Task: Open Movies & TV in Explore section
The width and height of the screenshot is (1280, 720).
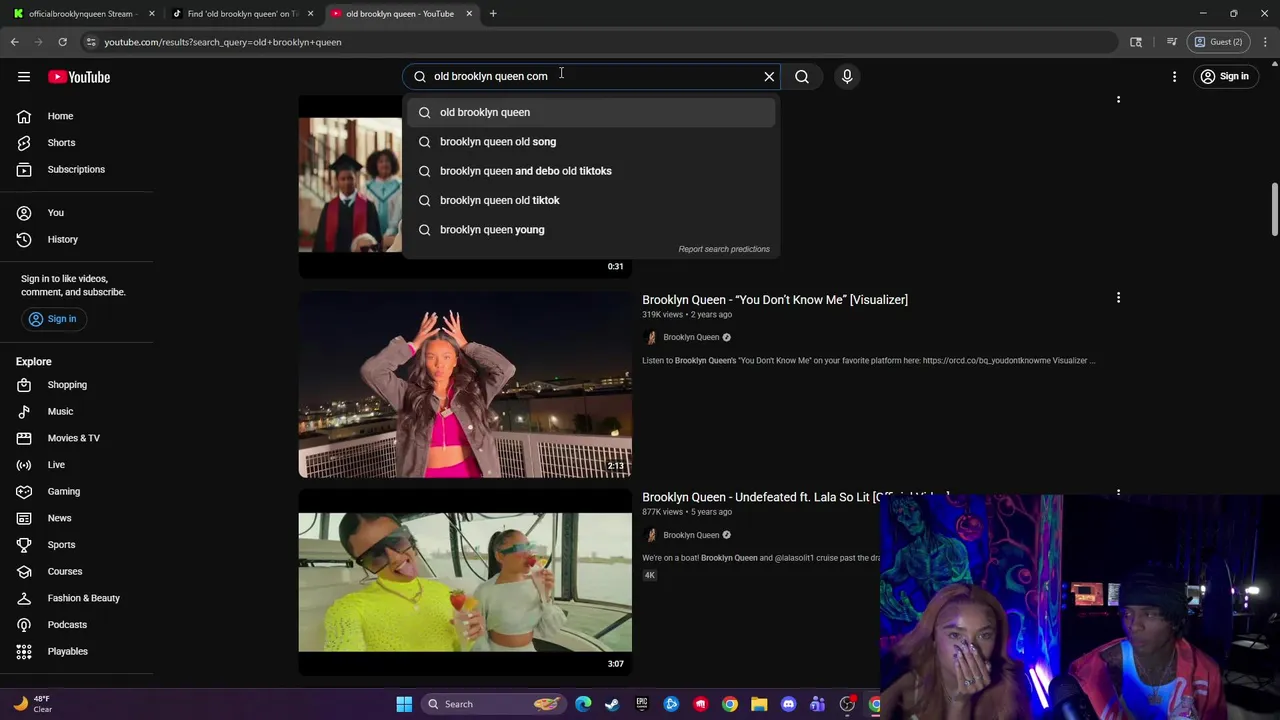Action: coord(76,438)
